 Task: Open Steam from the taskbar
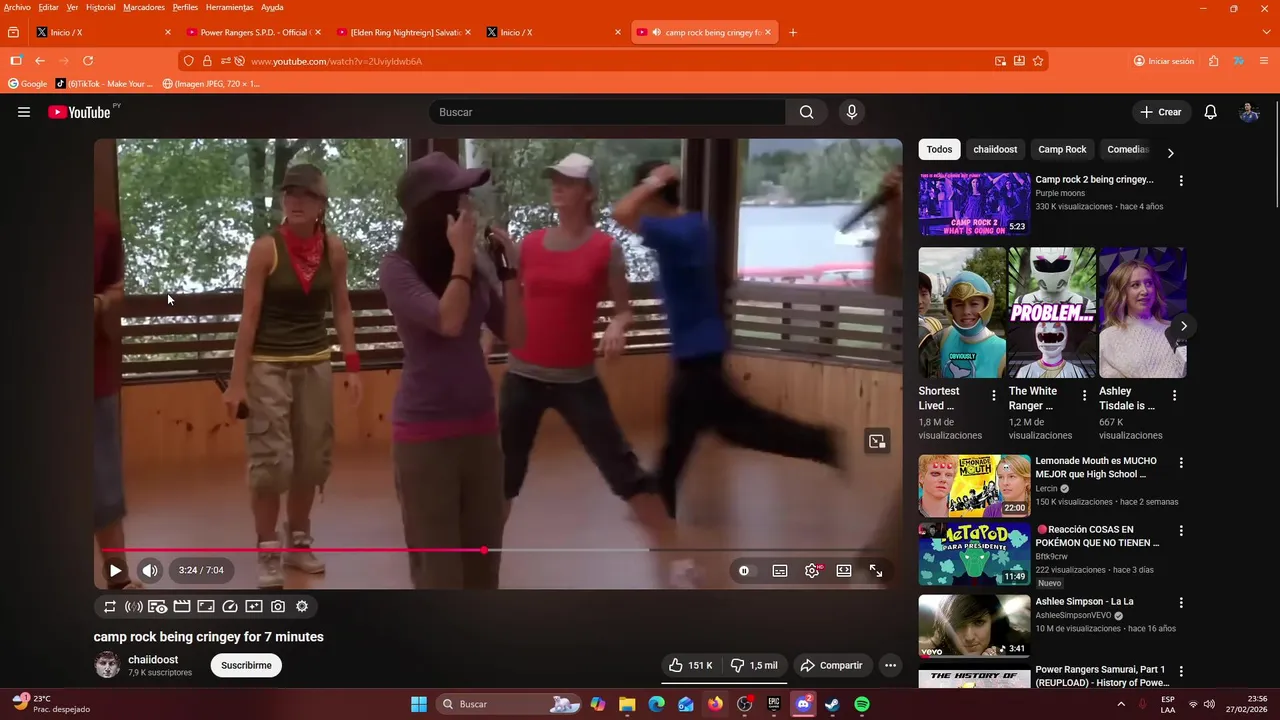(832, 704)
